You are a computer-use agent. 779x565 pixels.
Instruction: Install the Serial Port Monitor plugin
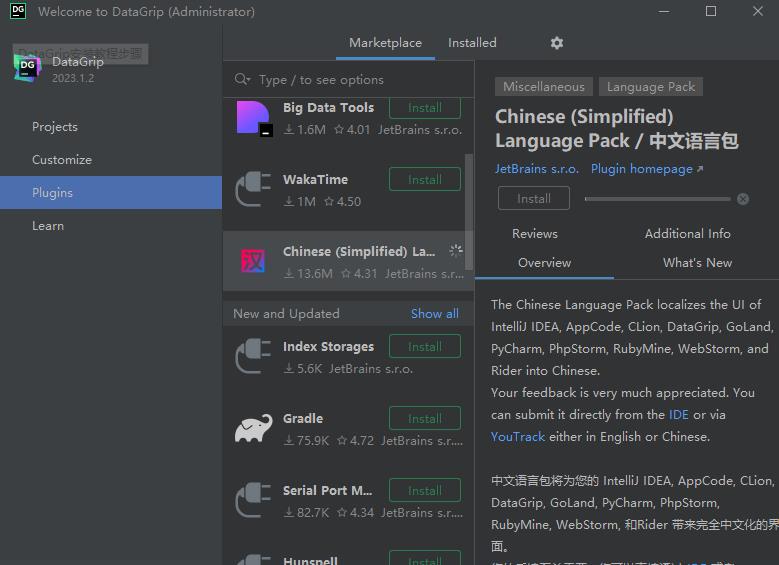click(x=425, y=490)
